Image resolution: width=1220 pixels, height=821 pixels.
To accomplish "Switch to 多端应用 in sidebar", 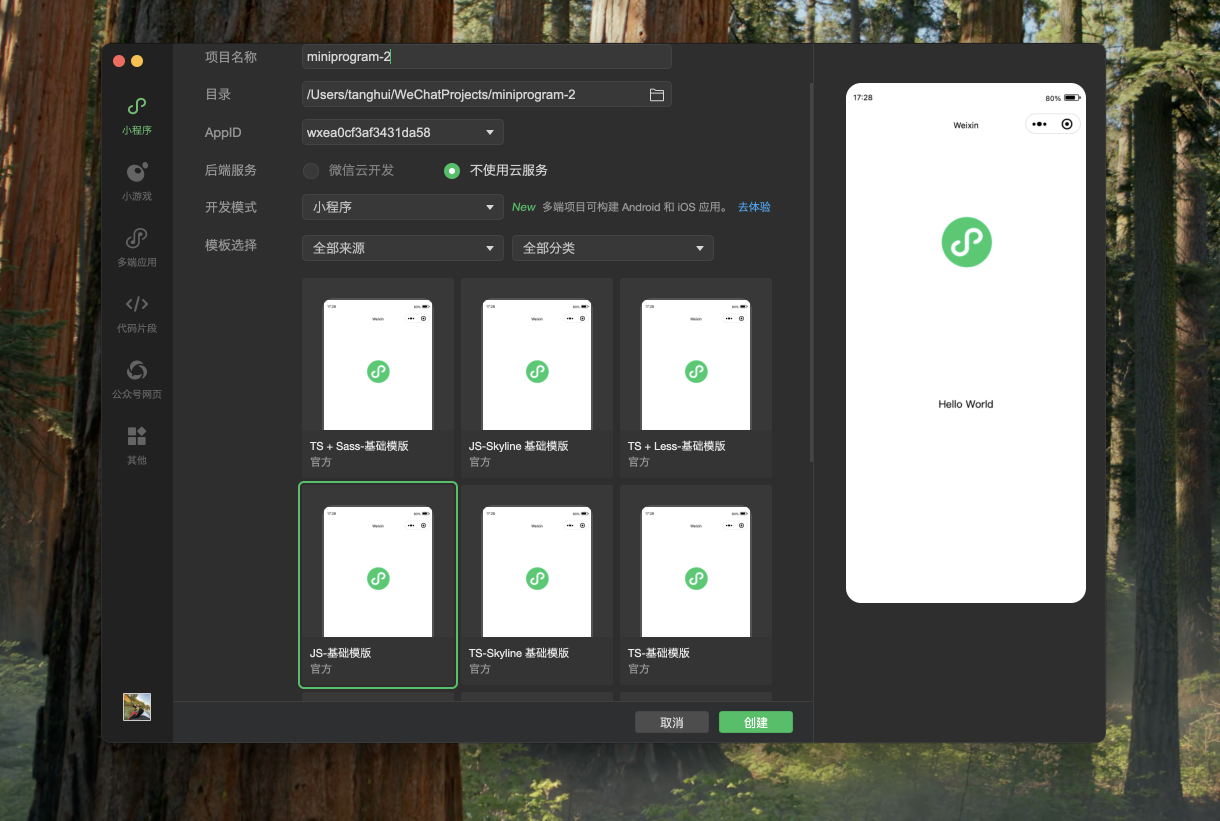I will pyautogui.click(x=137, y=239).
